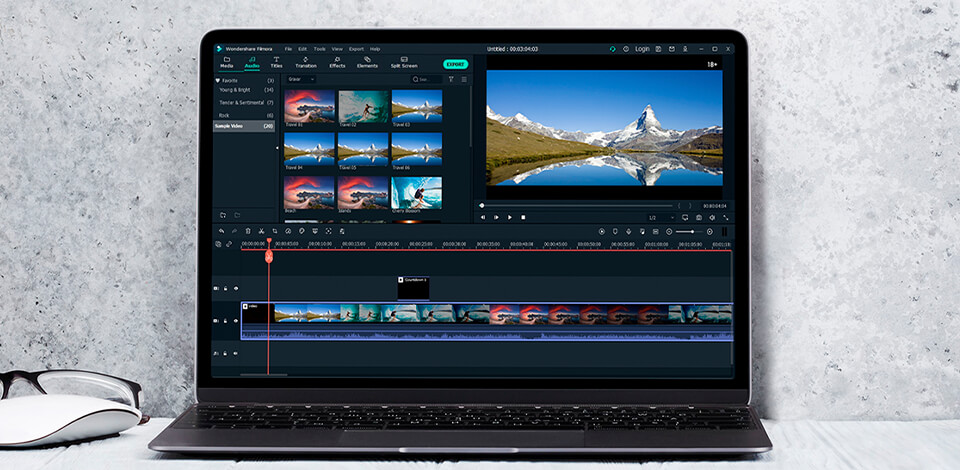The height and width of the screenshot is (470, 960).
Task: Stop the preview playback
Action: 523,217
